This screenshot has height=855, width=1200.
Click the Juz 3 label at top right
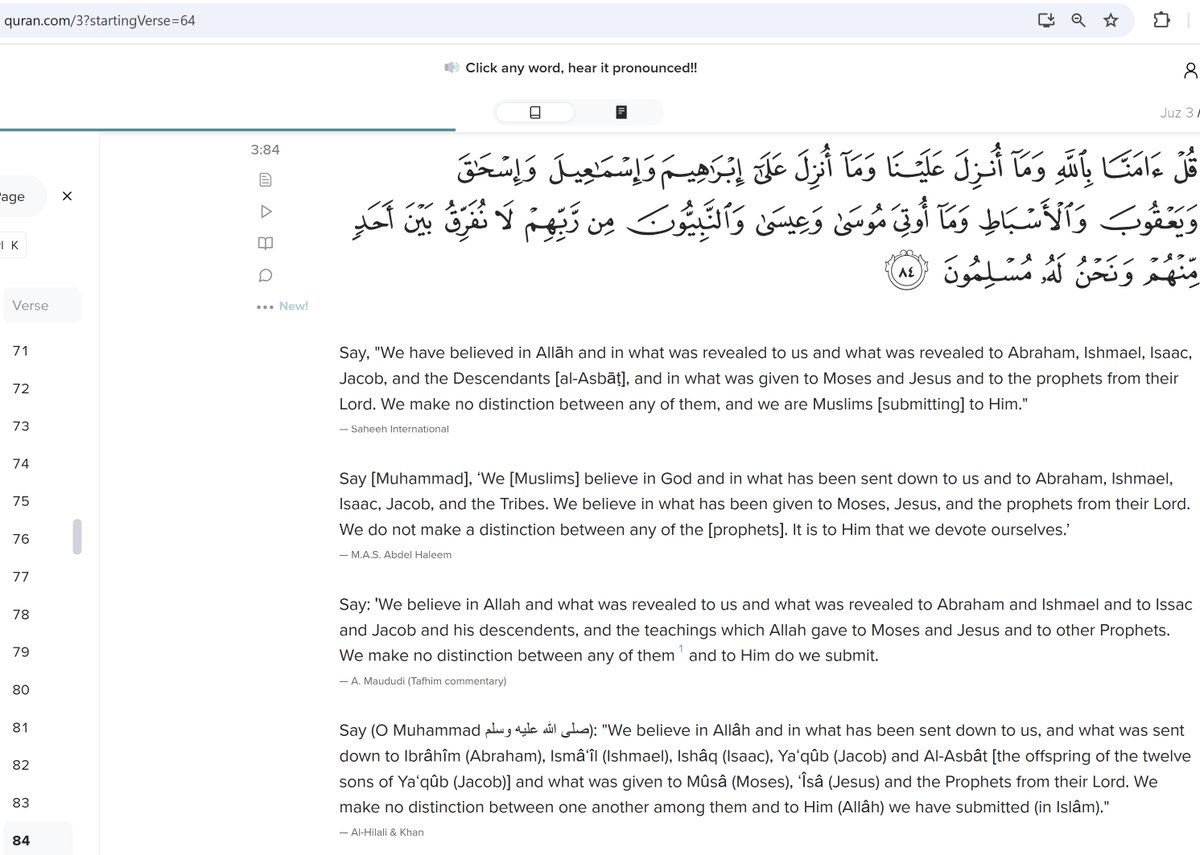pos(1176,113)
